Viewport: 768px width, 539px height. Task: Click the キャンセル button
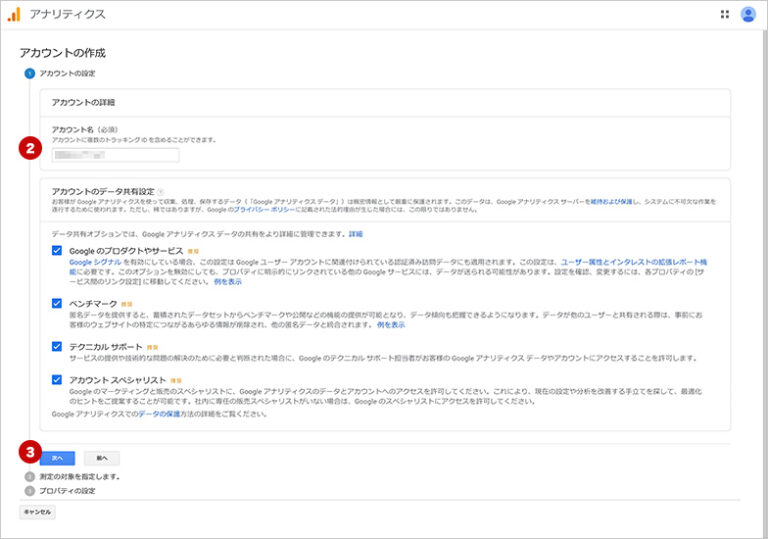point(37,512)
